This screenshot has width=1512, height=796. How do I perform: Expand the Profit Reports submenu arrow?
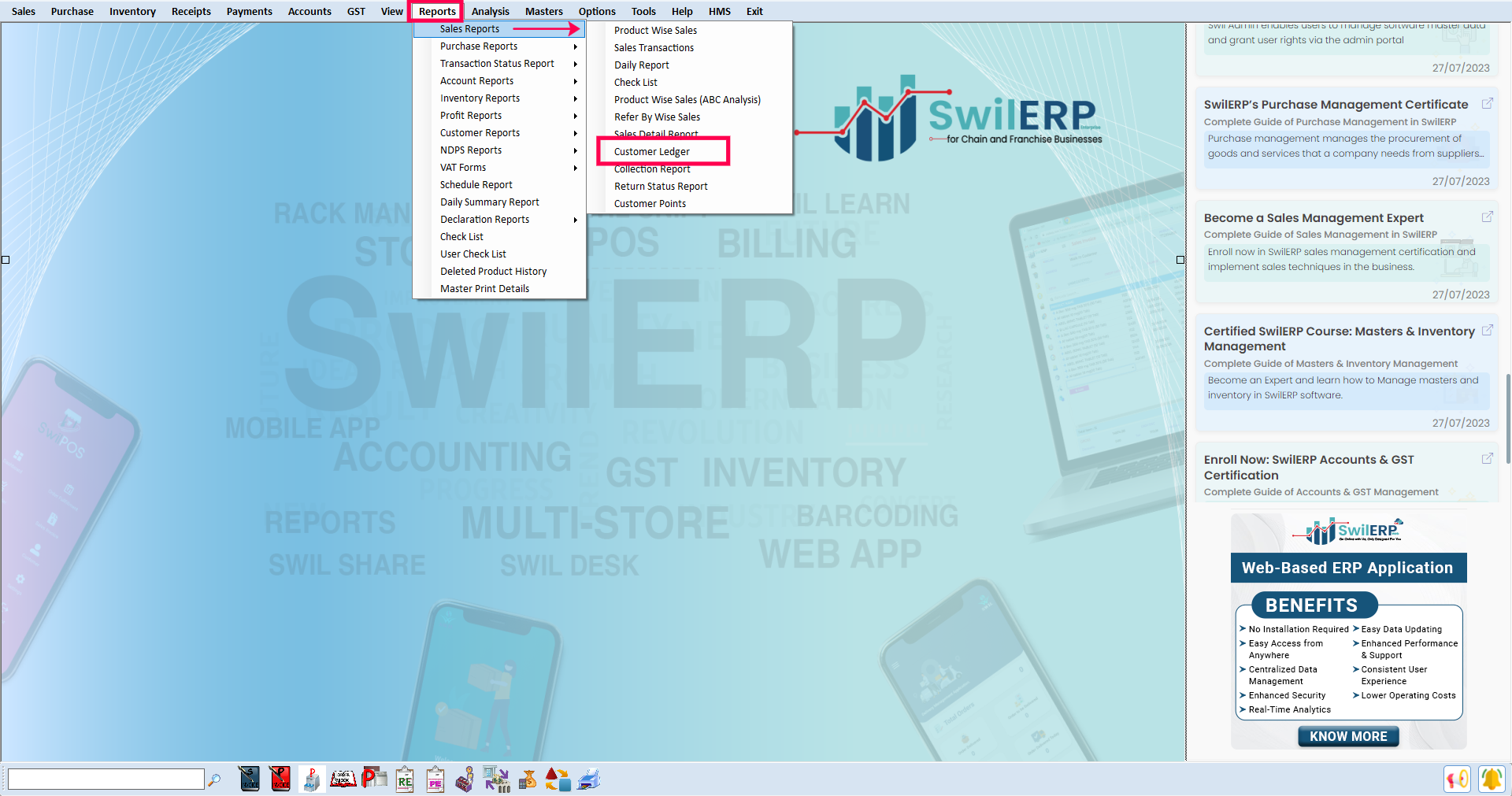[x=576, y=116]
